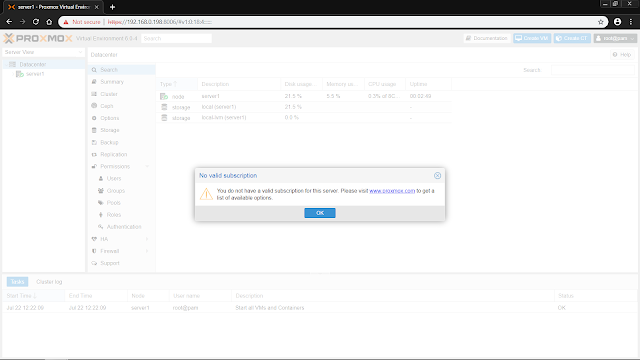Screen dimensions: 640x360
Task: Click the Permissions unlock icon
Action: coord(94,167)
